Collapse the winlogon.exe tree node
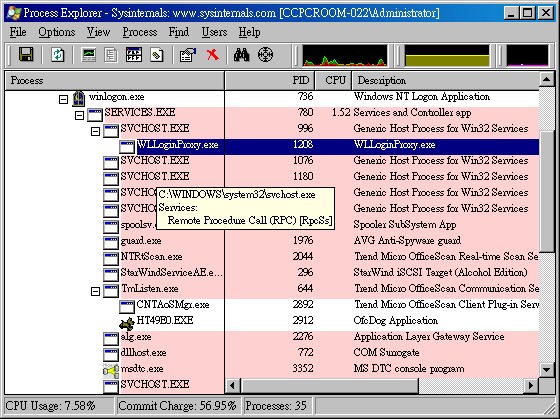Viewport: 560px width, 419px height. point(63,99)
